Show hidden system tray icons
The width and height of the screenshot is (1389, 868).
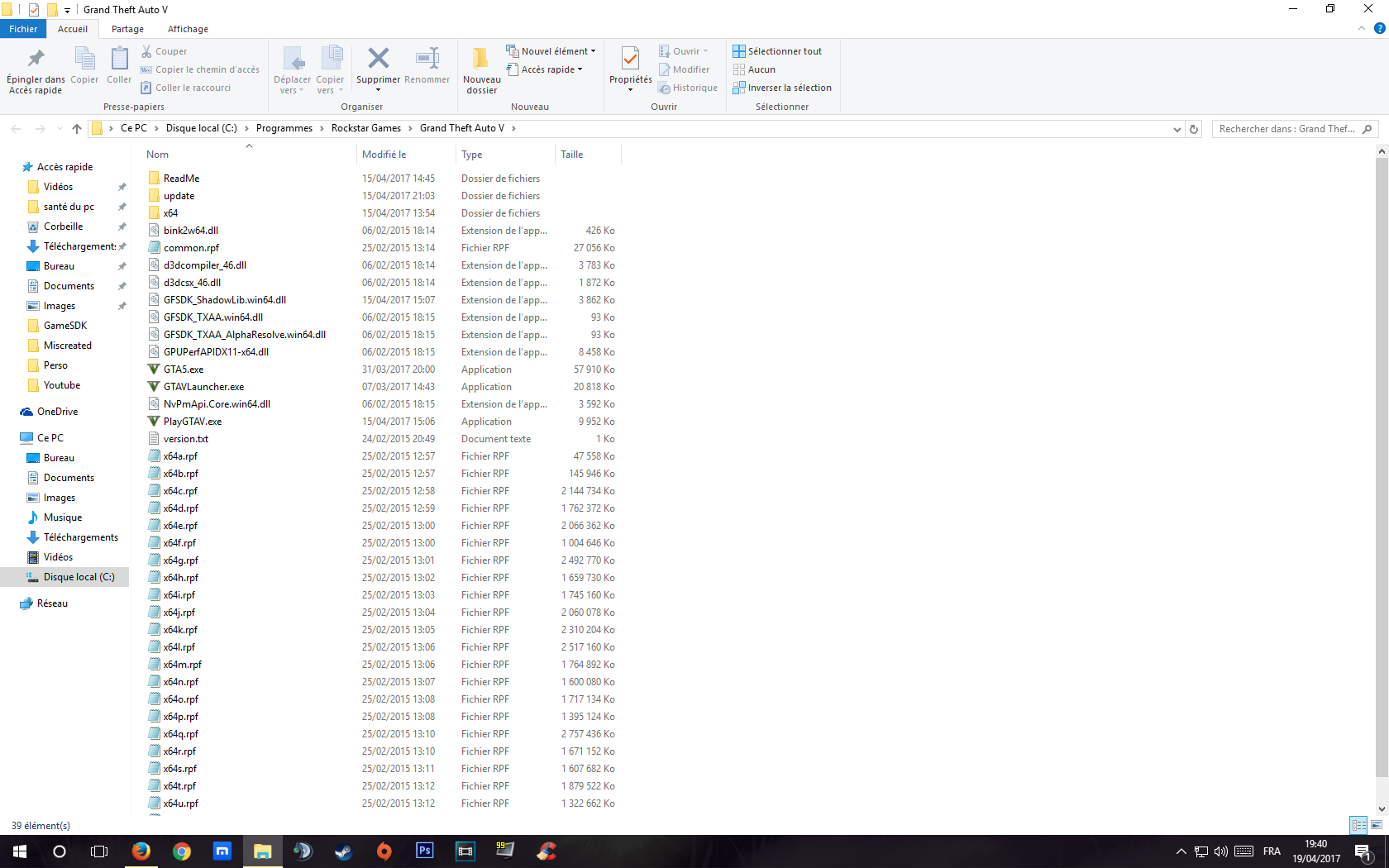[x=1181, y=851]
